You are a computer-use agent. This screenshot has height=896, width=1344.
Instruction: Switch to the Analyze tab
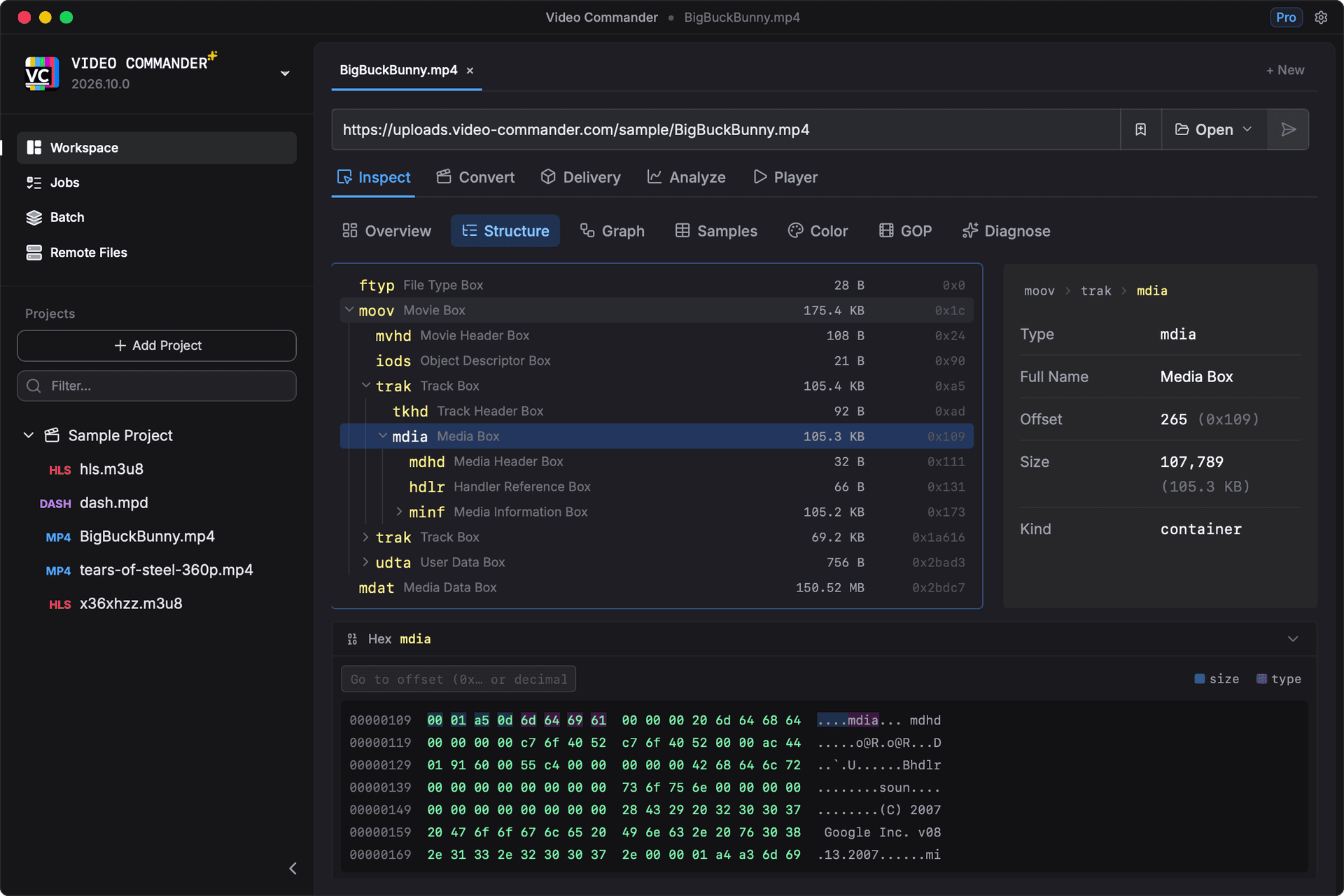[x=686, y=178]
